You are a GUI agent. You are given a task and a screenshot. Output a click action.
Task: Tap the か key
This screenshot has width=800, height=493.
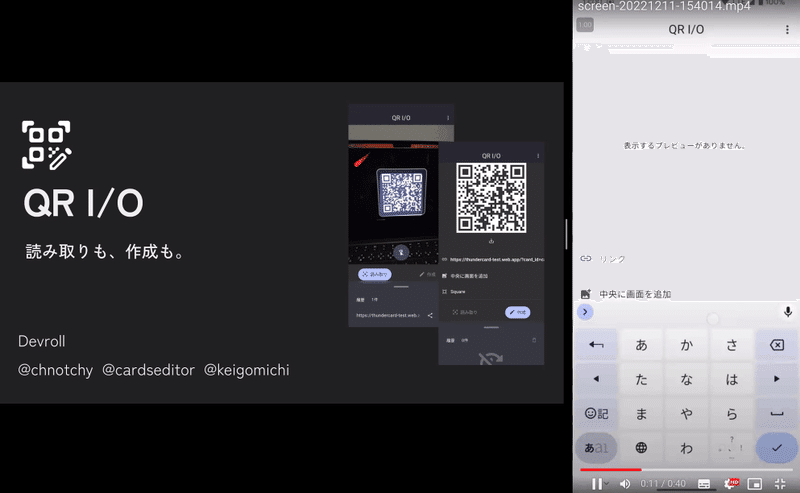686,346
